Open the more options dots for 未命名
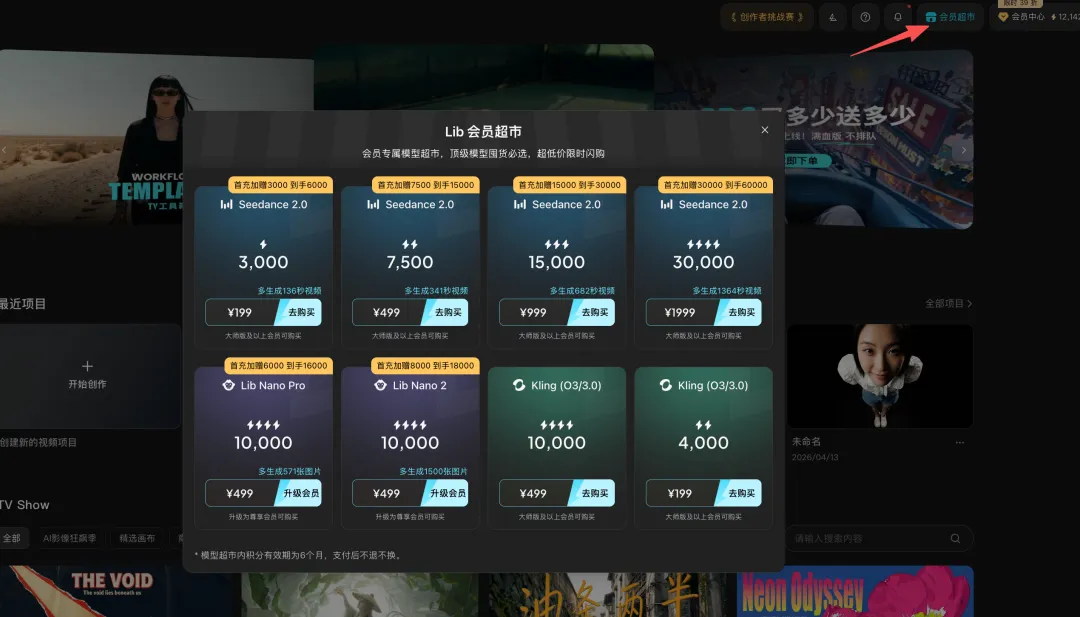Screen dimensions: 1080x617 [960, 443]
